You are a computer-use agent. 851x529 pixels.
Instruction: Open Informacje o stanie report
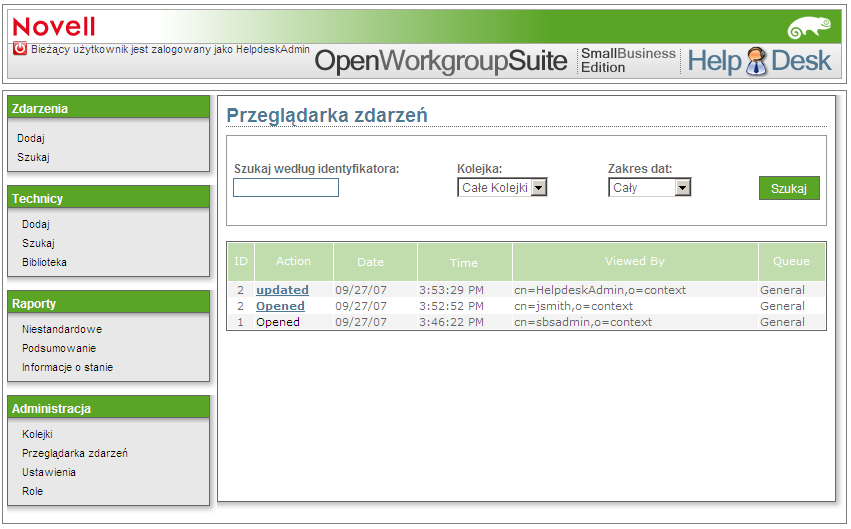67,367
